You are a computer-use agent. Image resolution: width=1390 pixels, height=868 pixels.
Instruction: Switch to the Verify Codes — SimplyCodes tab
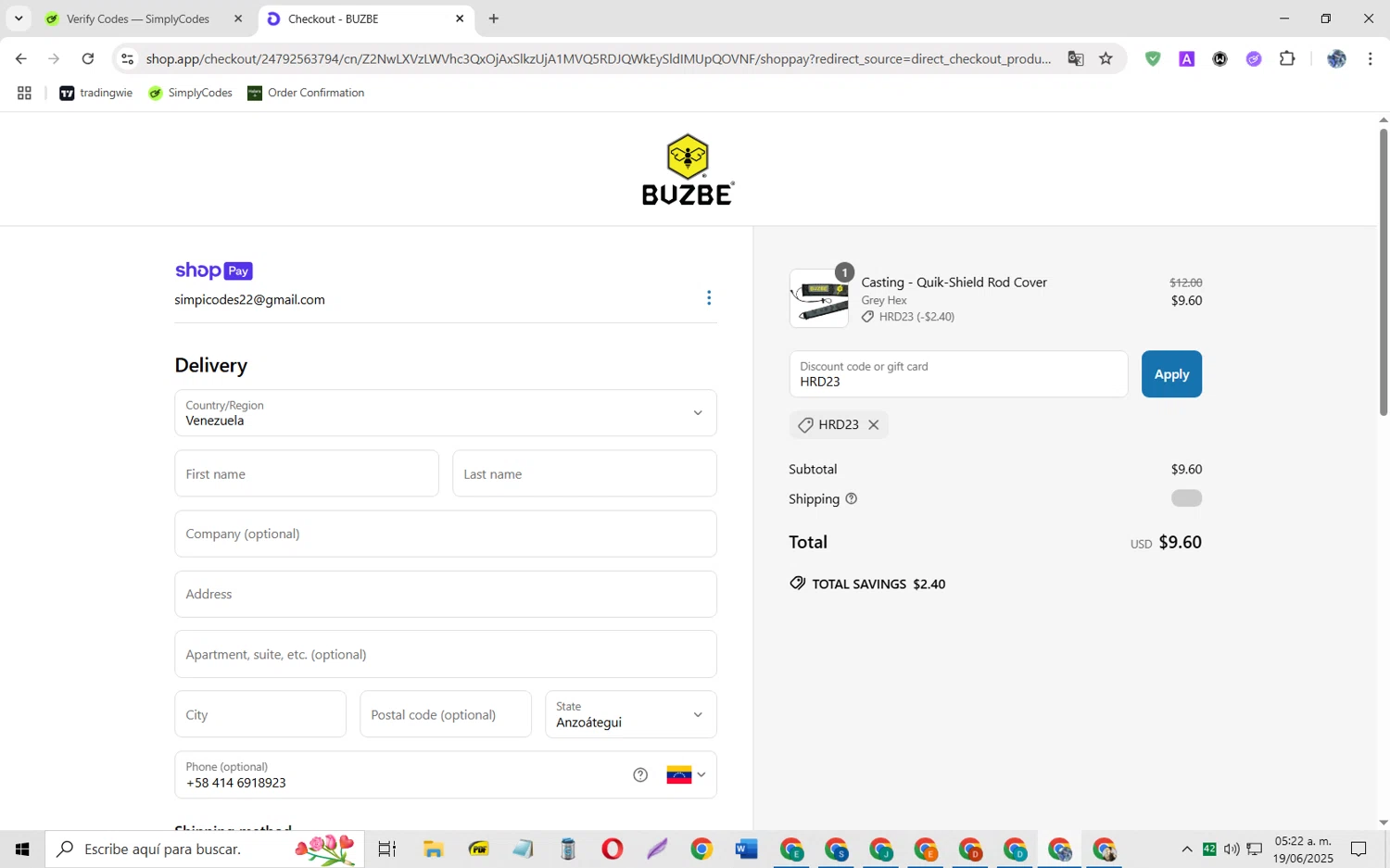[x=139, y=19]
